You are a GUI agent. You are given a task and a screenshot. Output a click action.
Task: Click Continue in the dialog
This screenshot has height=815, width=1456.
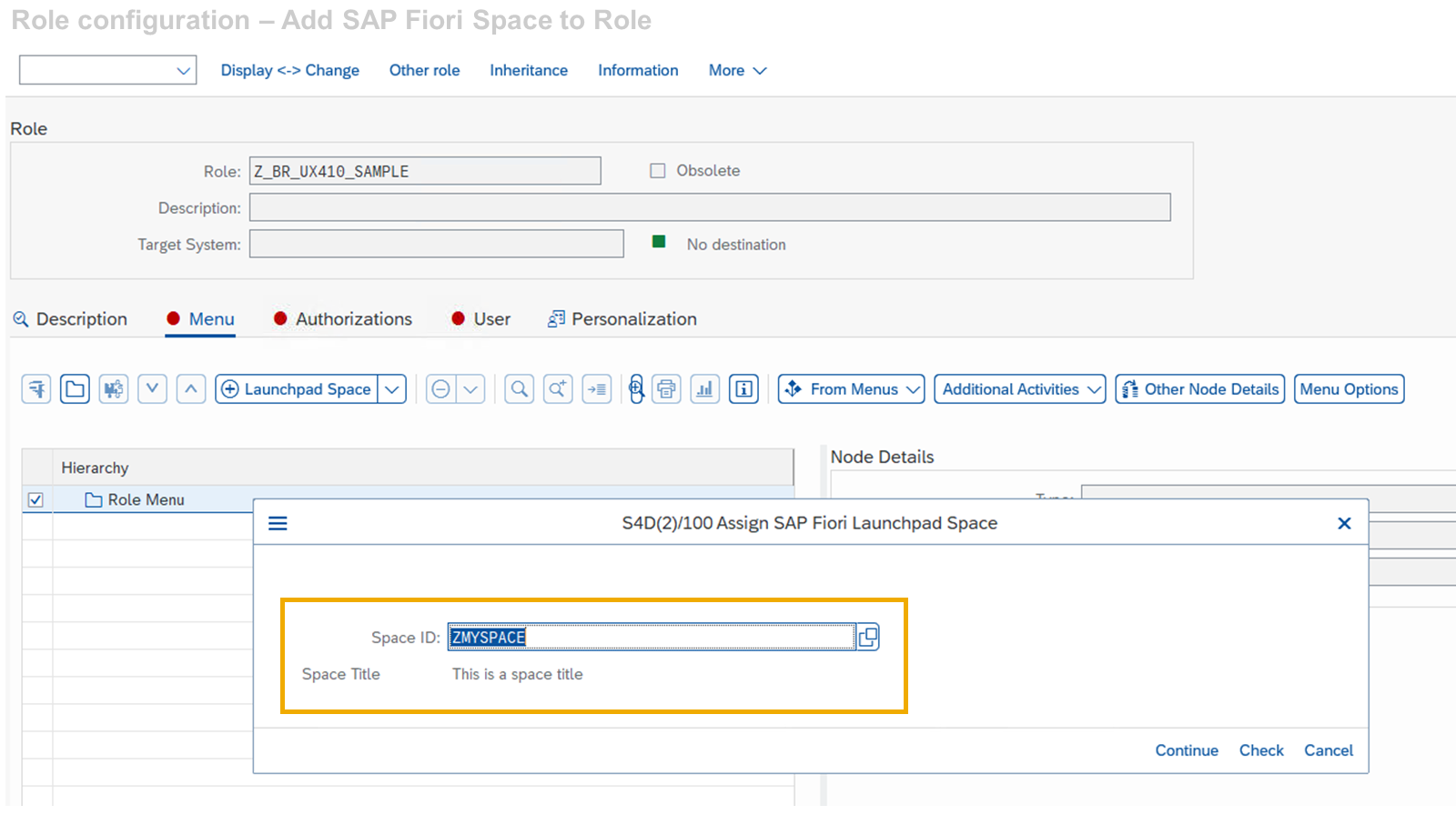click(x=1187, y=750)
